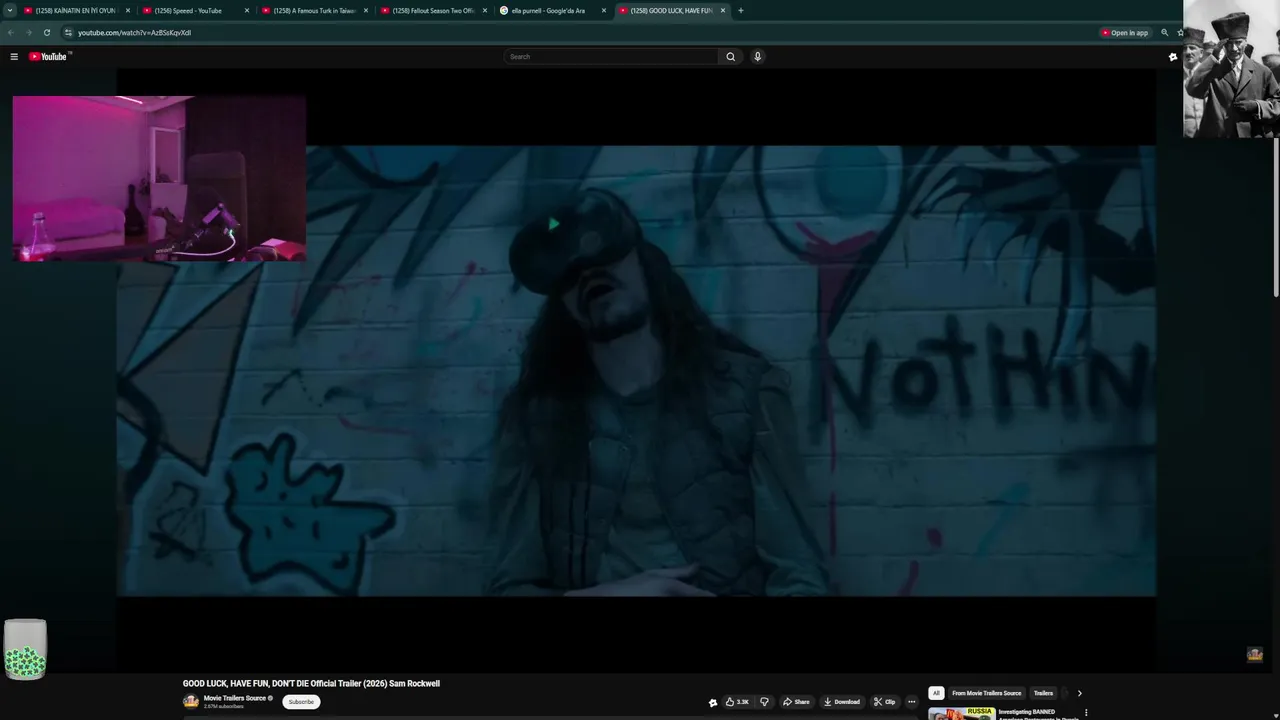Click the video player to toggle playback

click(636, 371)
